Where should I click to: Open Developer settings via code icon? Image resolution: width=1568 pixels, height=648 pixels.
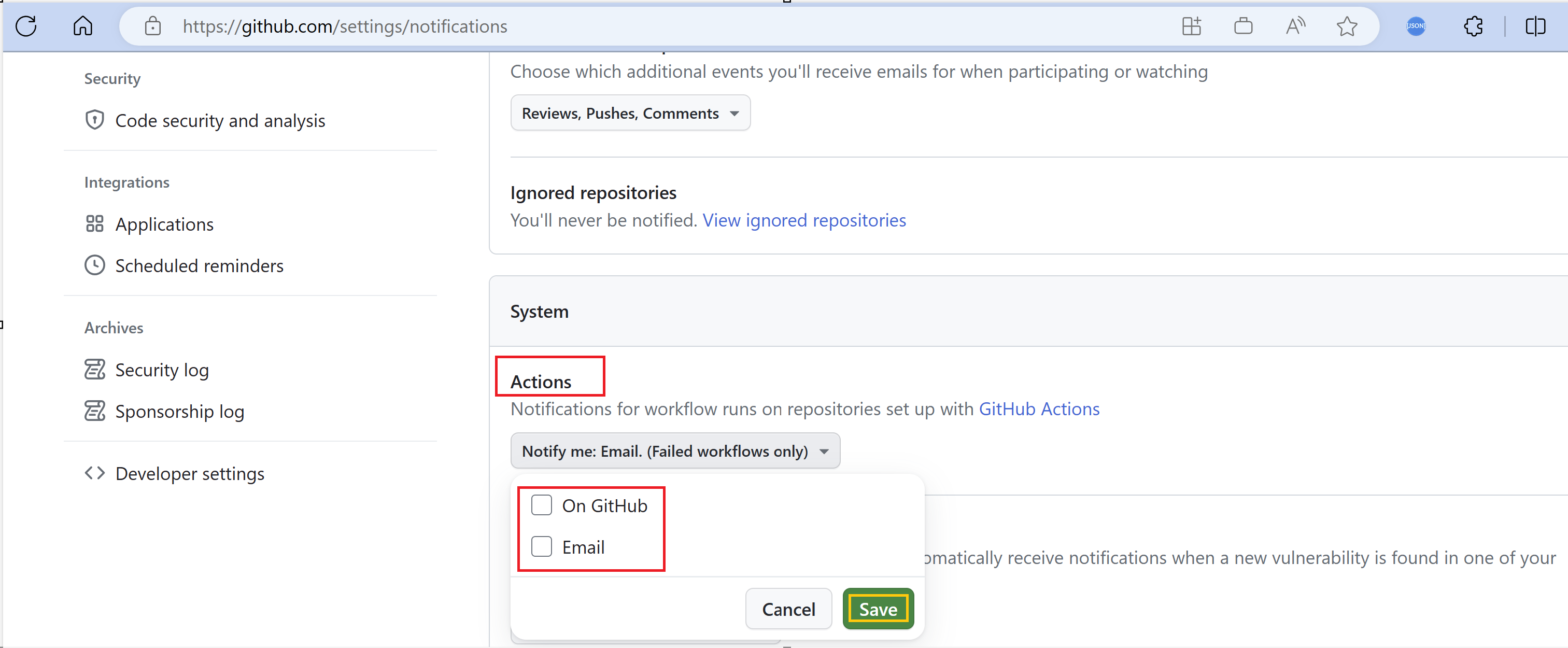(95, 473)
